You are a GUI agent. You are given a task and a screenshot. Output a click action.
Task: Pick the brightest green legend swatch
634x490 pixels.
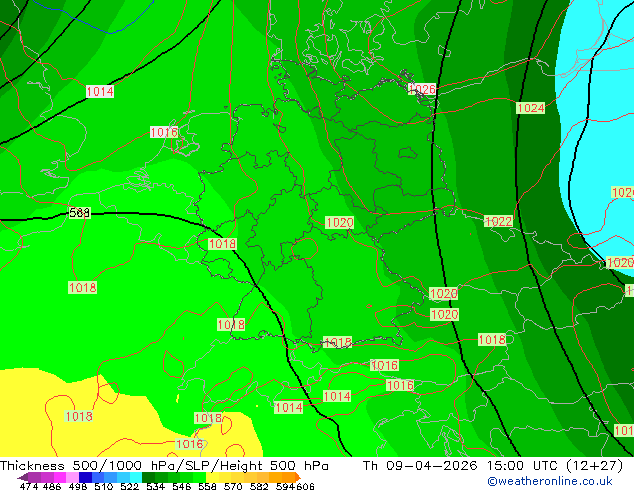199,477
